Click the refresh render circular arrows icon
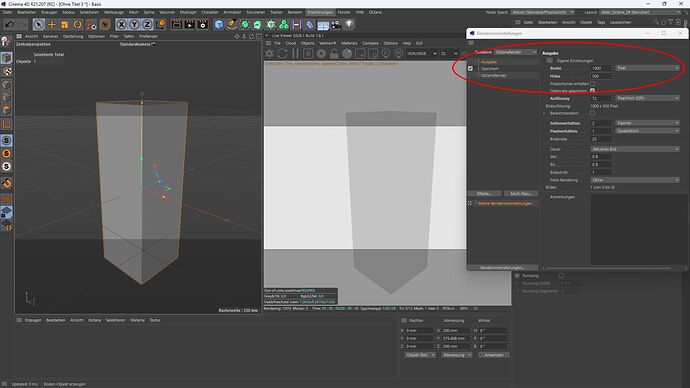Image resolution: width=690 pixels, height=388 pixels. [x=282, y=54]
